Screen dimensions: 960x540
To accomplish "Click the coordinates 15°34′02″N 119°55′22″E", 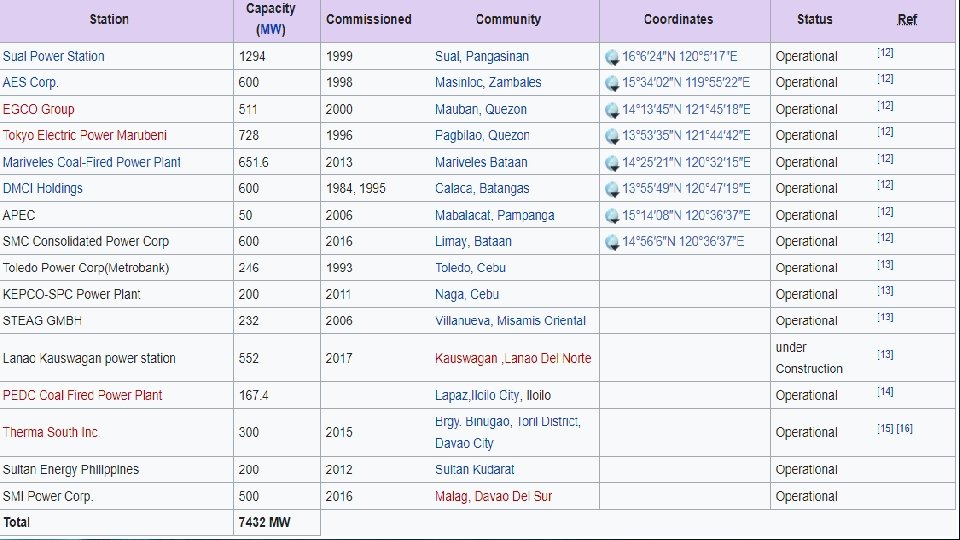I will click(686, 83).
